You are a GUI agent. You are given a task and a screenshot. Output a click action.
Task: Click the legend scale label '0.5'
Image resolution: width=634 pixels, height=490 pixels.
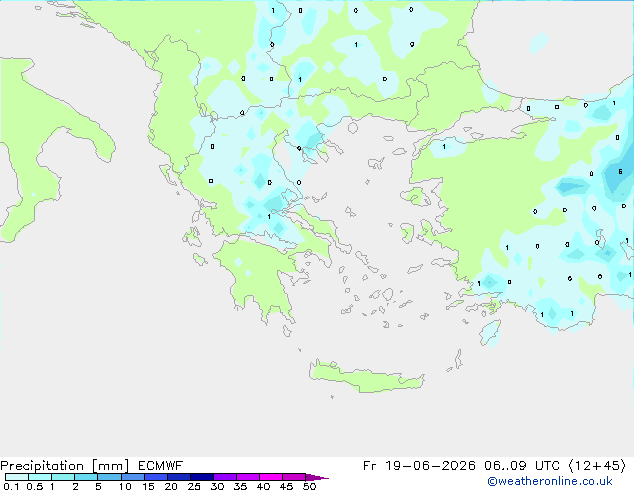tap(34, 486)
